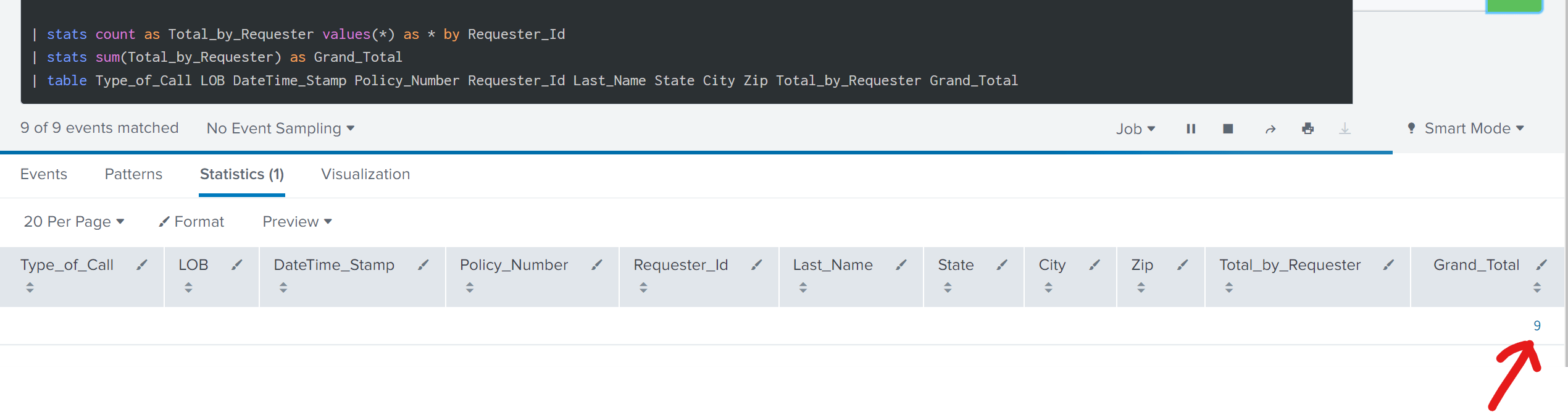Sort by LOB column arrows
The width and height of the screenshot is (1568, 412).
coord(188,287)
